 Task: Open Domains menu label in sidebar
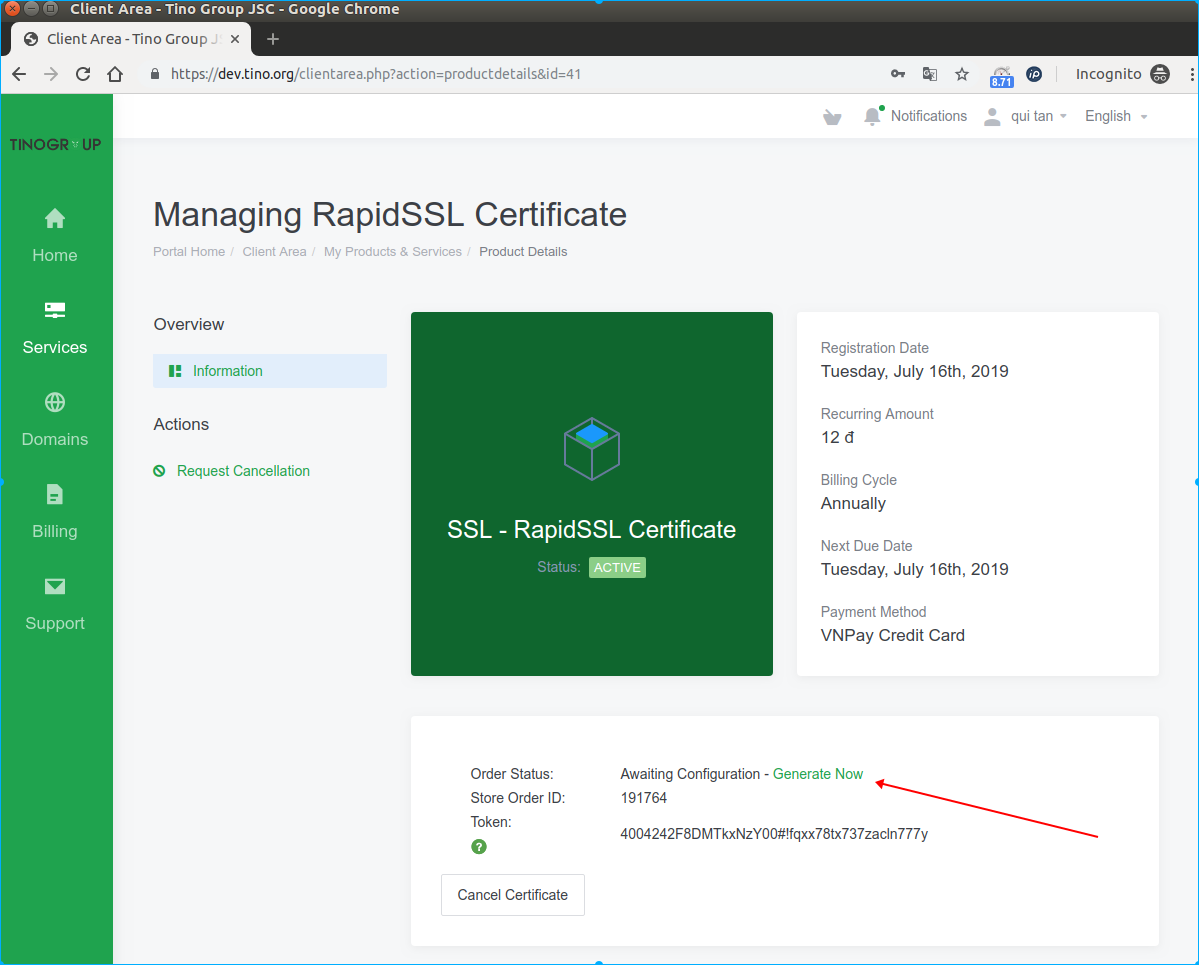click(x=54, y=440)
